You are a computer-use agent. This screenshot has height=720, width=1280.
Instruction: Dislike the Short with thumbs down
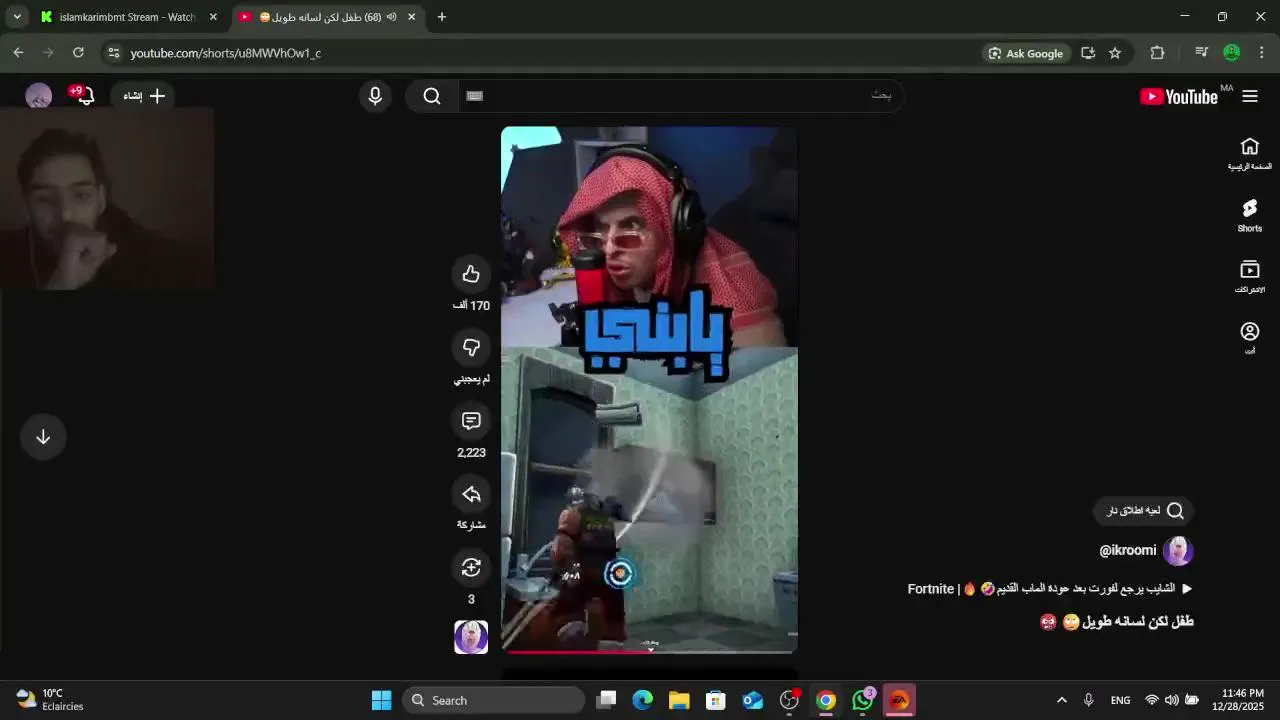471,347
